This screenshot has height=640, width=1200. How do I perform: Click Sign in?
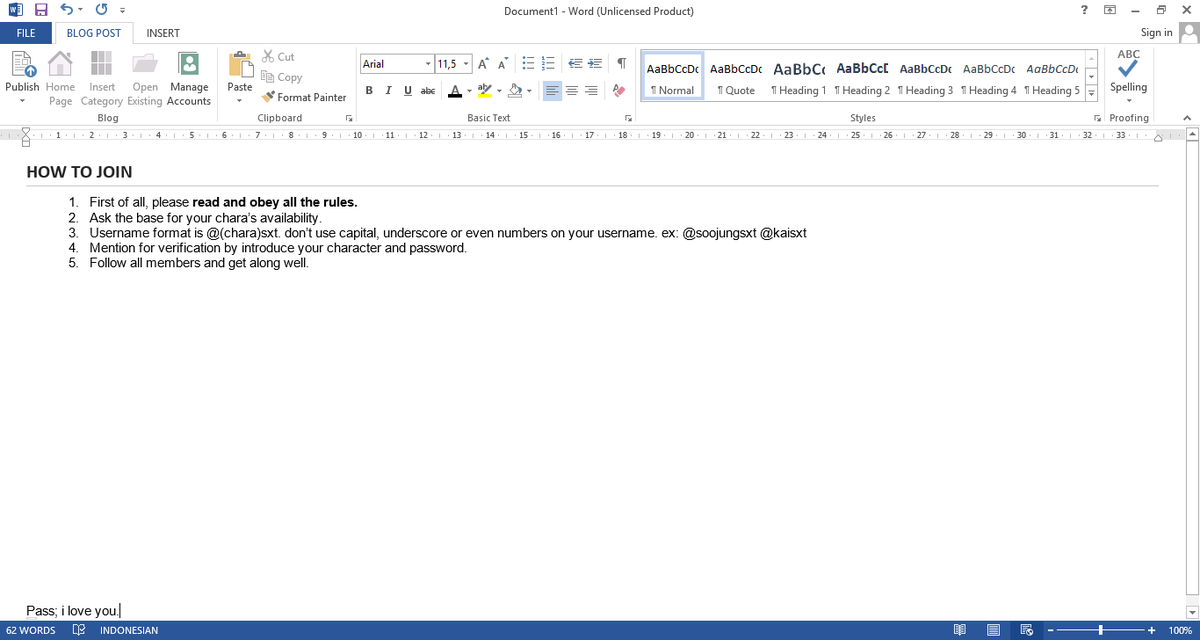[1157, 33]
